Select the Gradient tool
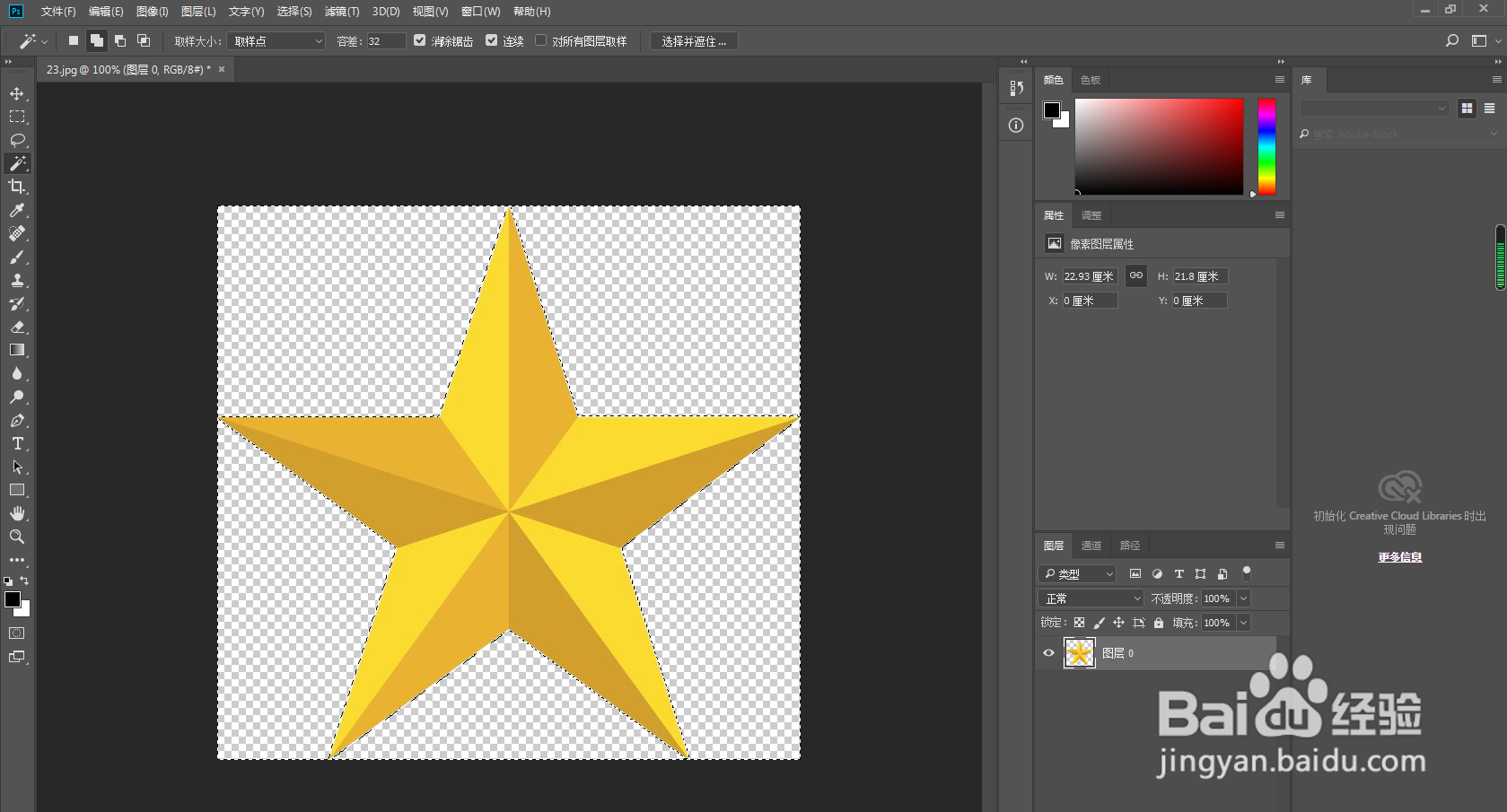The image size is (1507, 812). click(17, 350)
